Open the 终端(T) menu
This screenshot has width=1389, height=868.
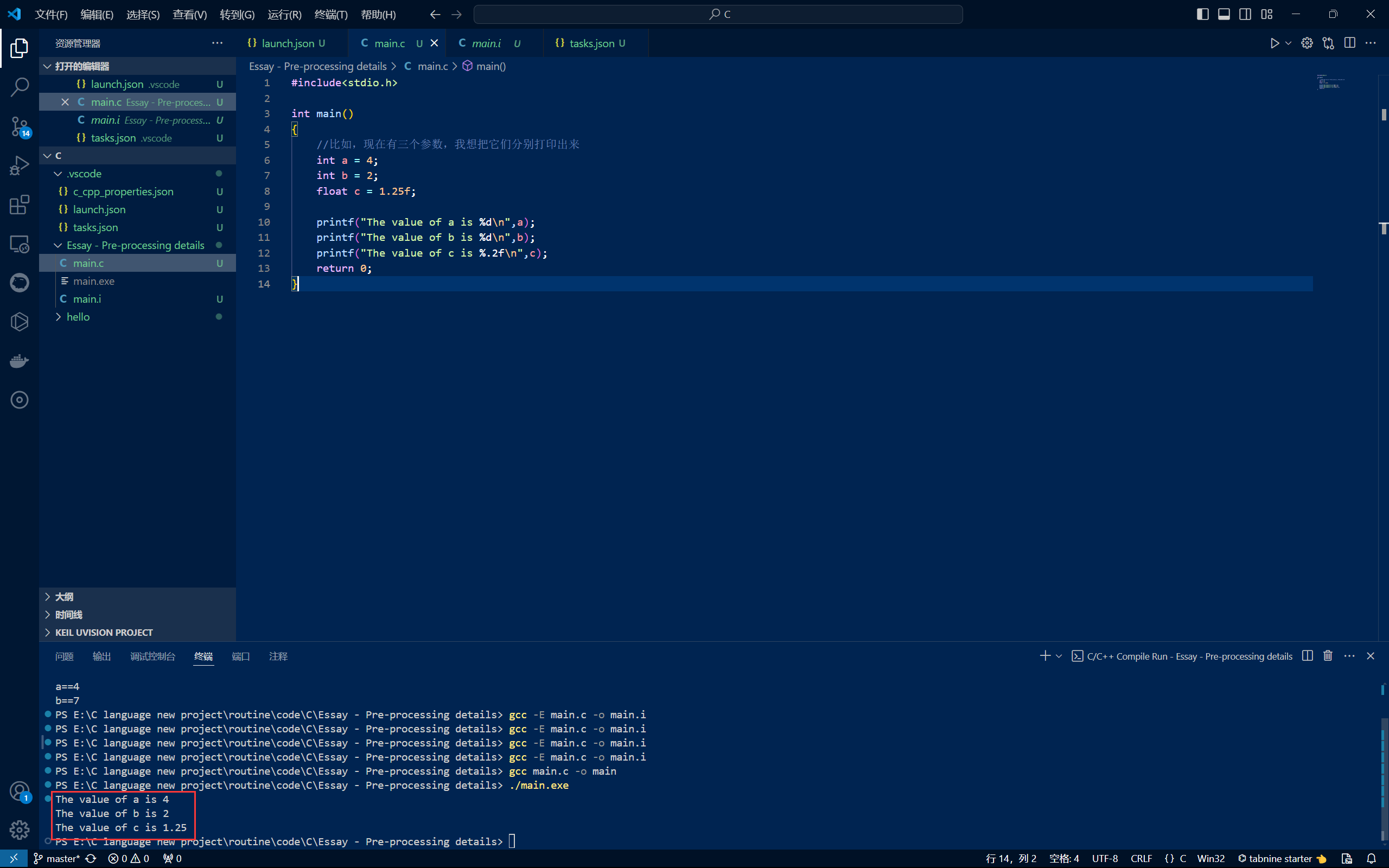(331, 14)
